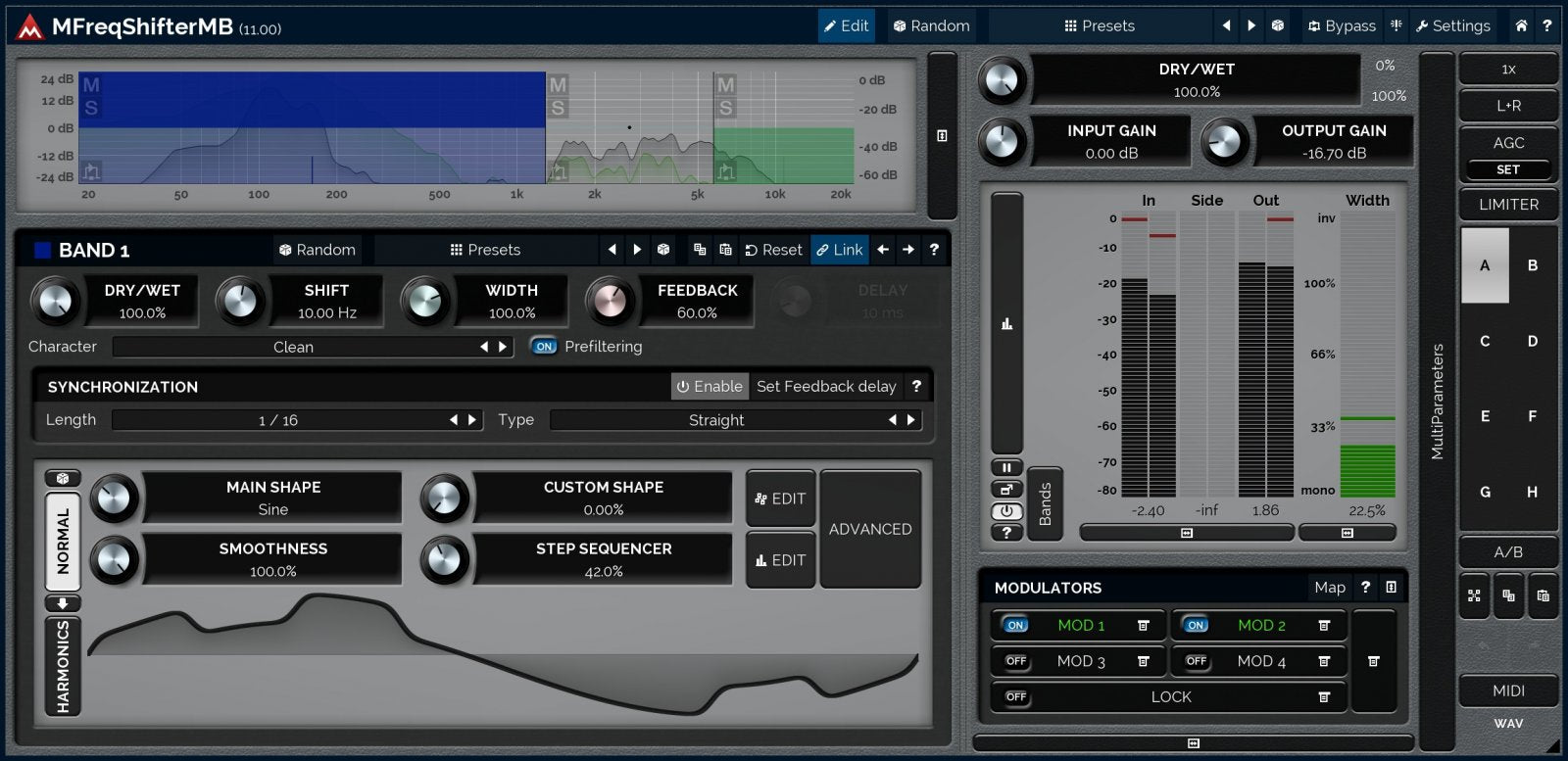
Task: Click the Map button in Modulators
Action: click(x=1330, y=587)
